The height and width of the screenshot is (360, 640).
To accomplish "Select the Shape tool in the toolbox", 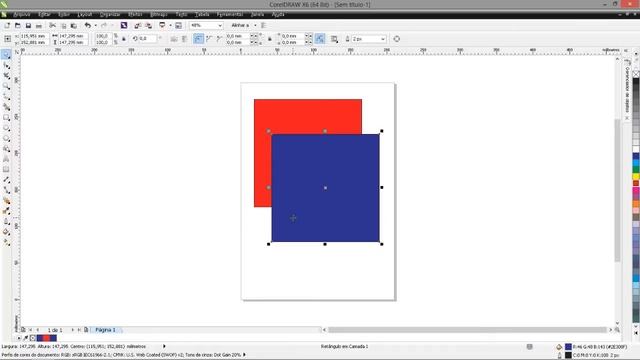I will point(6,65).
